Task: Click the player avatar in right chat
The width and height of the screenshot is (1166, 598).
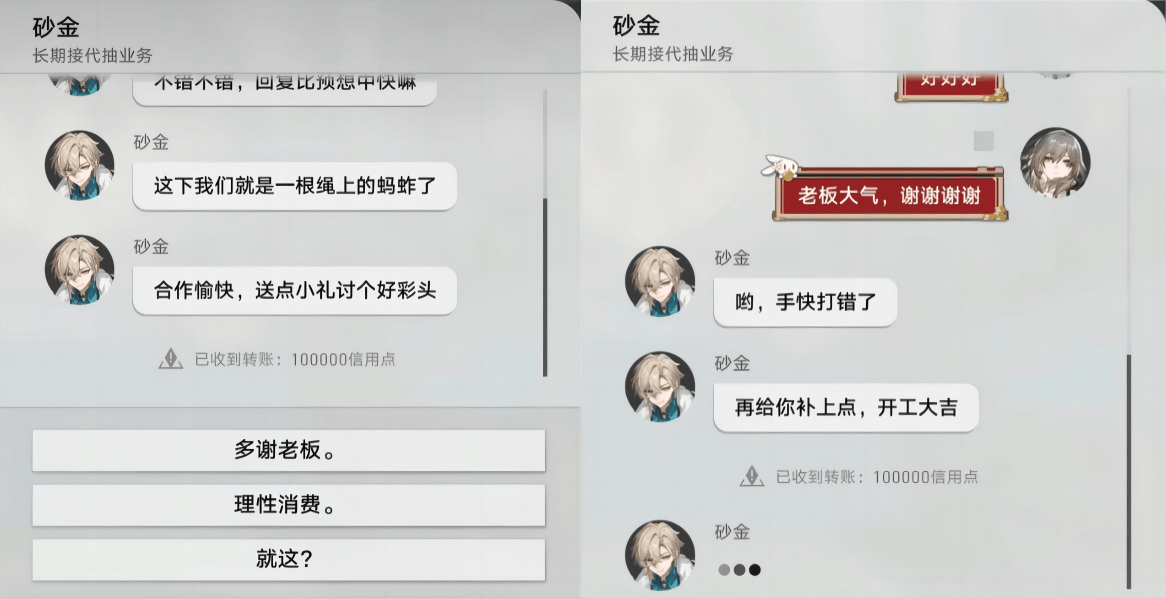Action: pyautogui.click(x=1055, y=163)
